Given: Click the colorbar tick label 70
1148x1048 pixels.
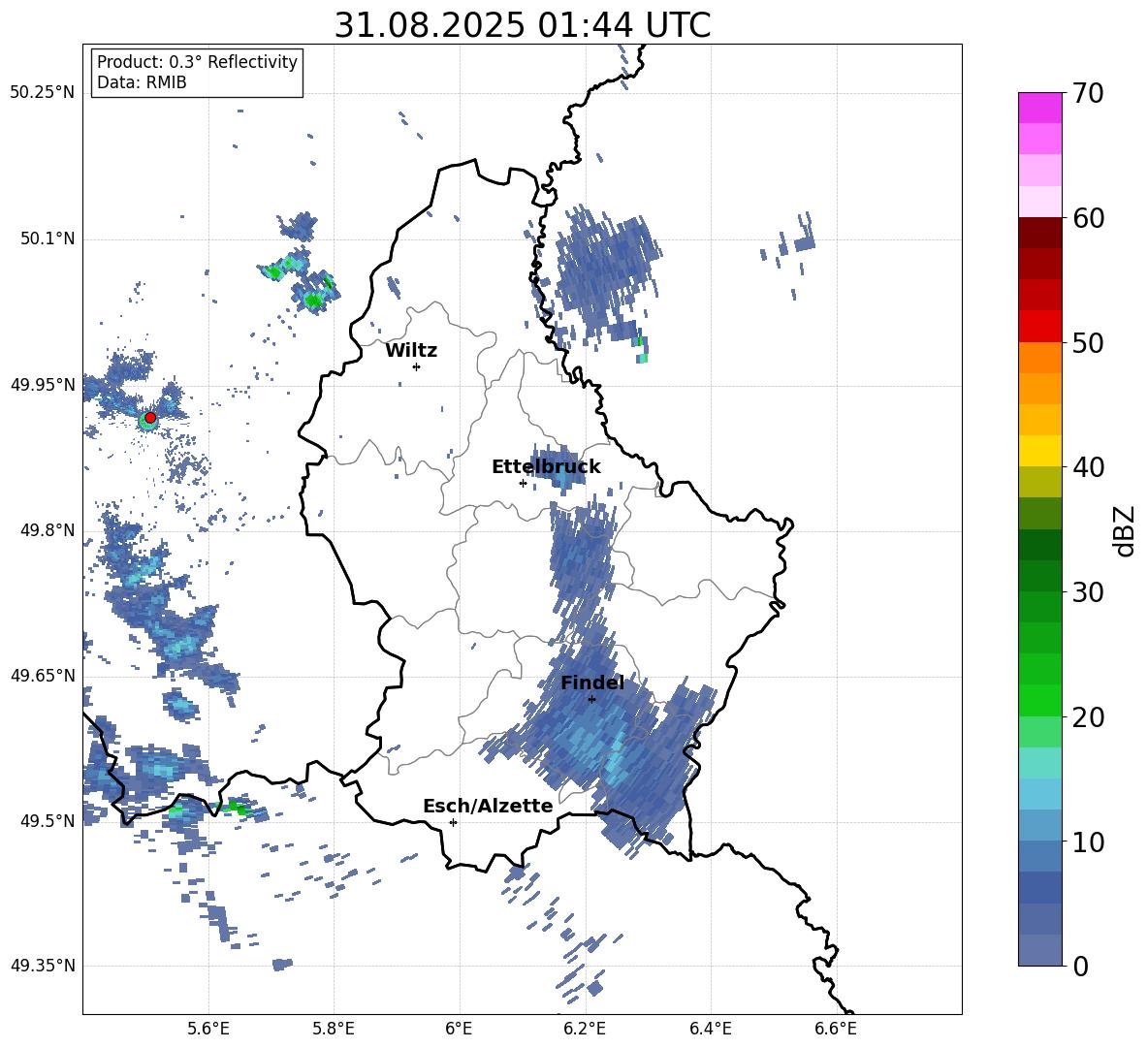Looking at the screenshot, I should pyautogui.click(x=1087, y=94).
